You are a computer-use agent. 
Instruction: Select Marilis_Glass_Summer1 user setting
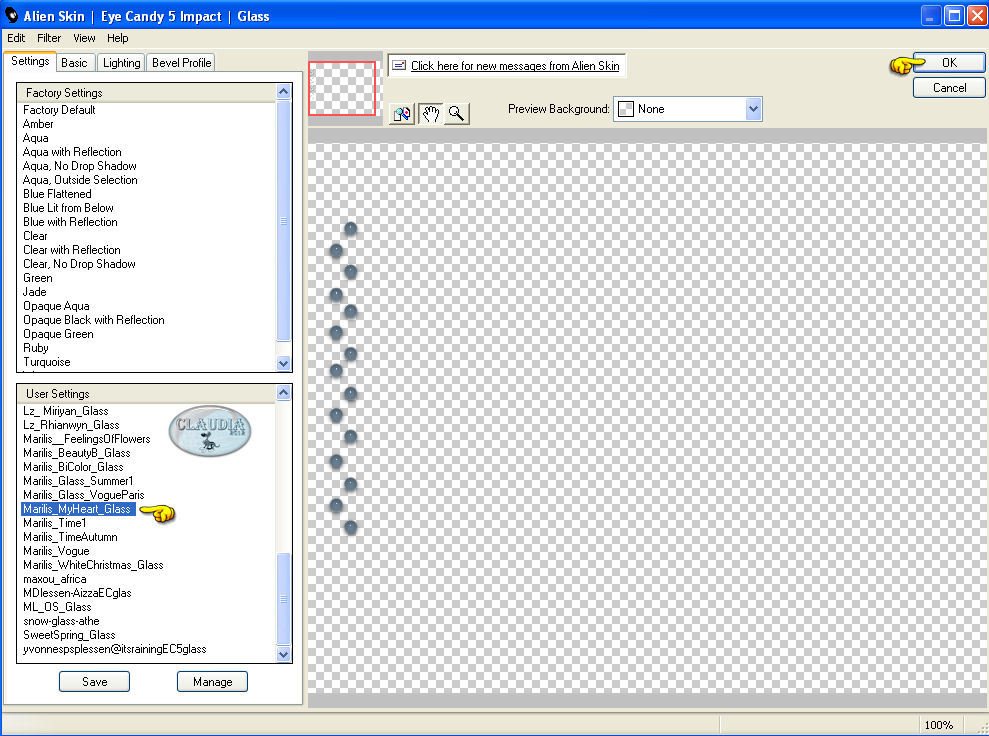(78, 481)
